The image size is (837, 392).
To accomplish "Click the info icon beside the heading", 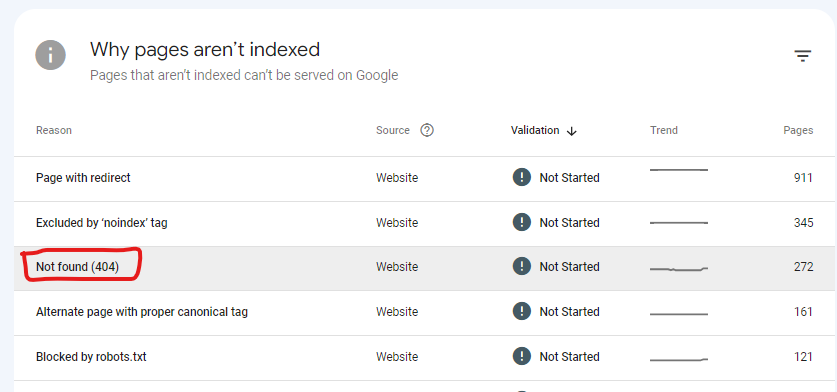I will point(51,55).
